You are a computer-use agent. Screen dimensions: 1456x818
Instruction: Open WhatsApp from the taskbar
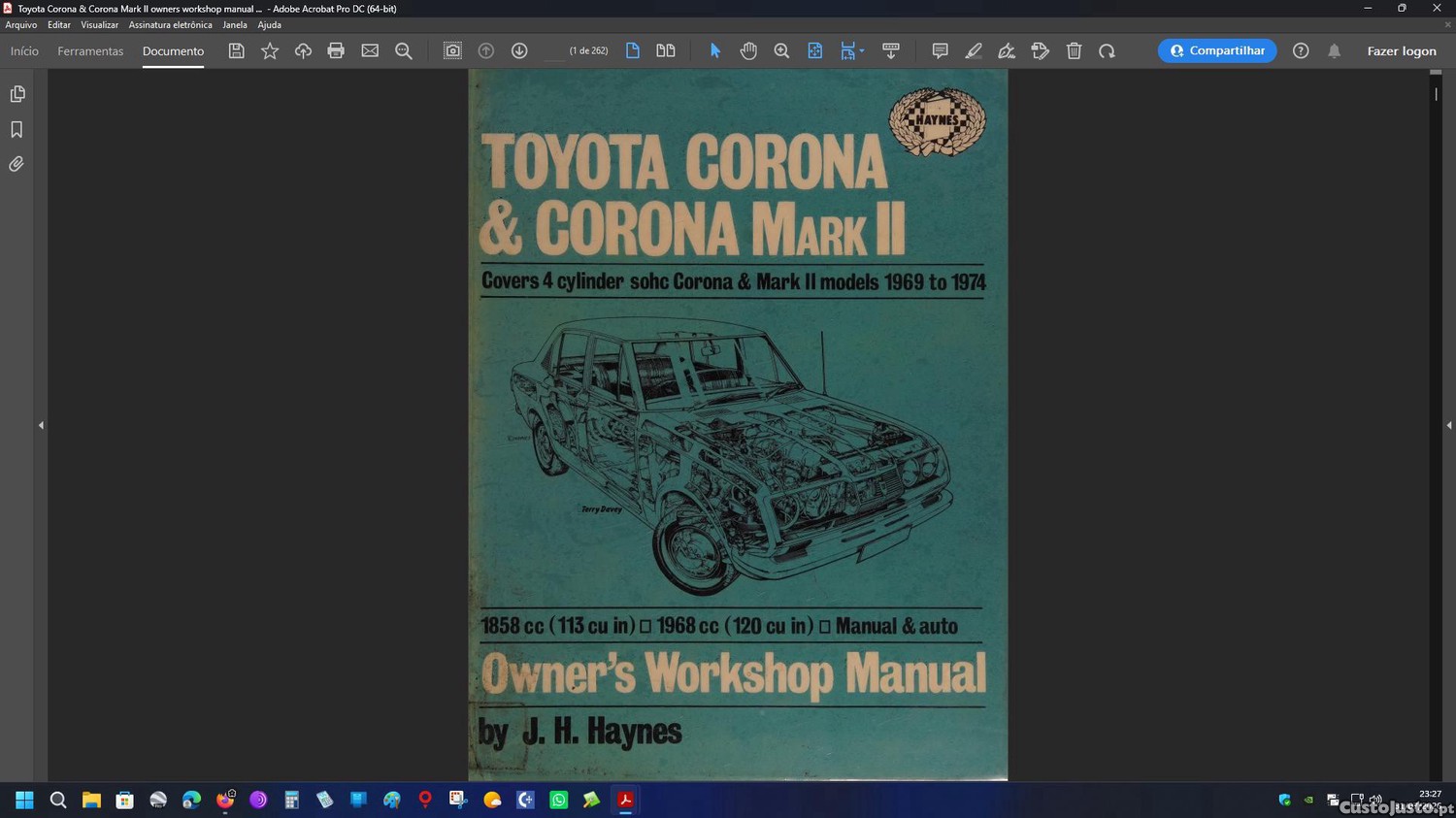click(558, 800)
